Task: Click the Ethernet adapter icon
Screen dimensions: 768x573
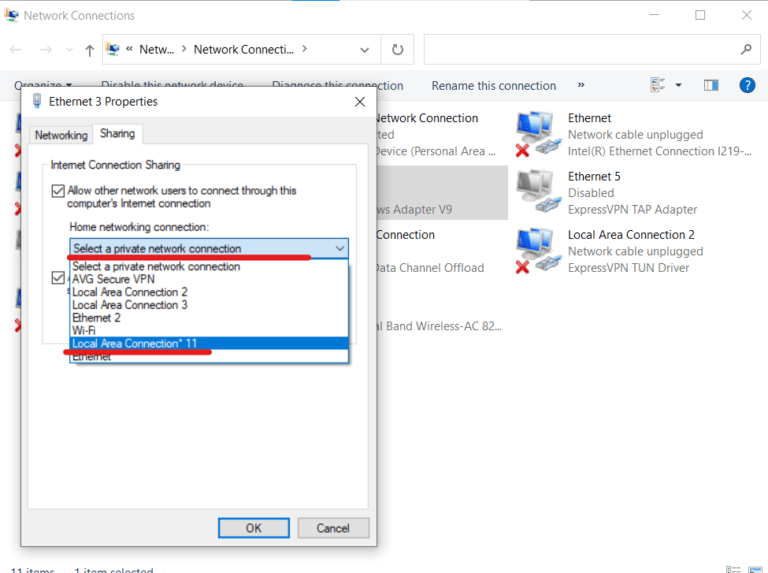Action: (x=537, y=134)
